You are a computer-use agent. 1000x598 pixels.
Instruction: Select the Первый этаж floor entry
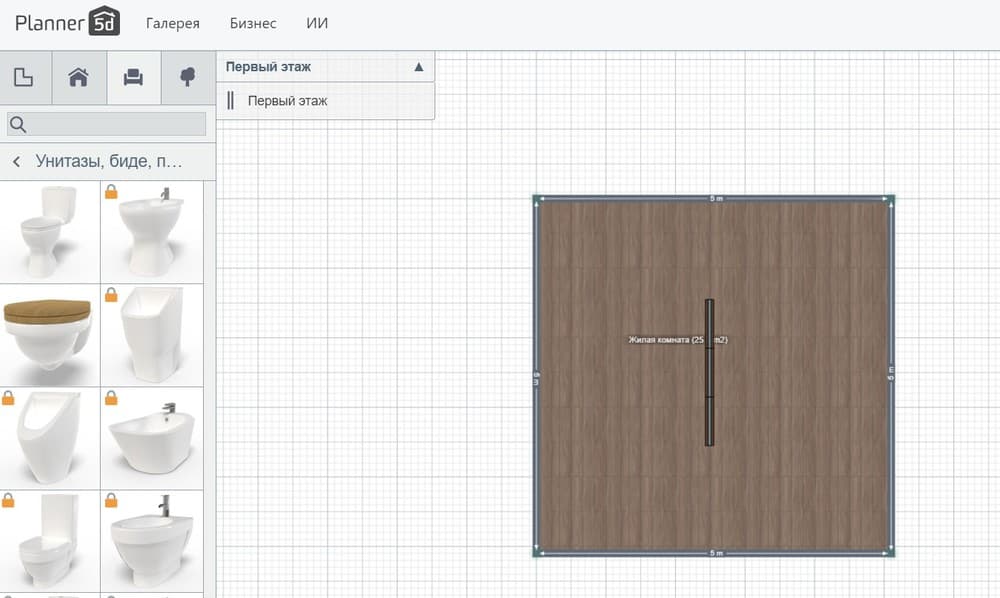click(x=288, y=101)
